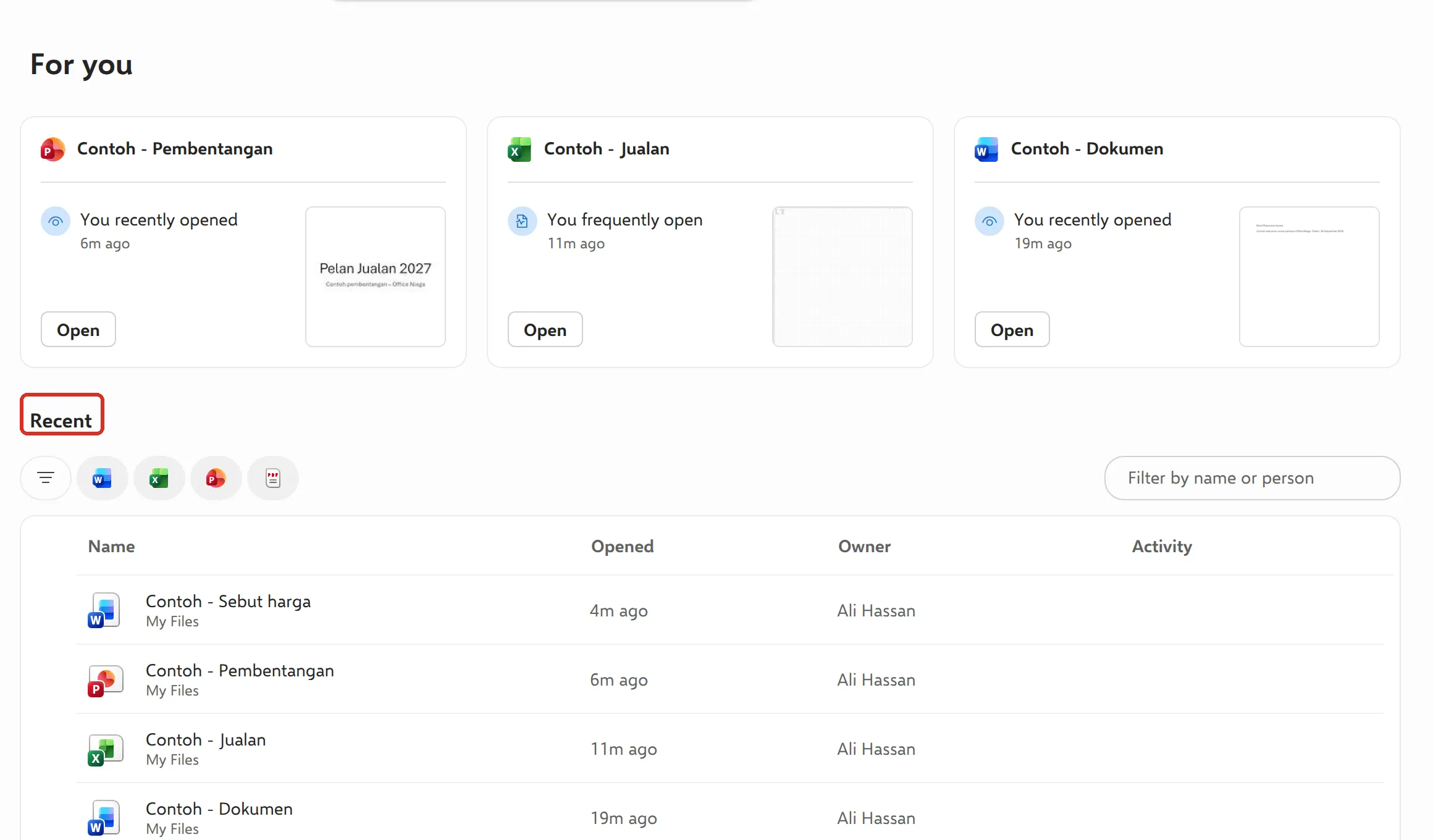Open the Contoh - Jualan card button
The width and height of the screenshot is (1433, 840).
(x=545, y=330)
